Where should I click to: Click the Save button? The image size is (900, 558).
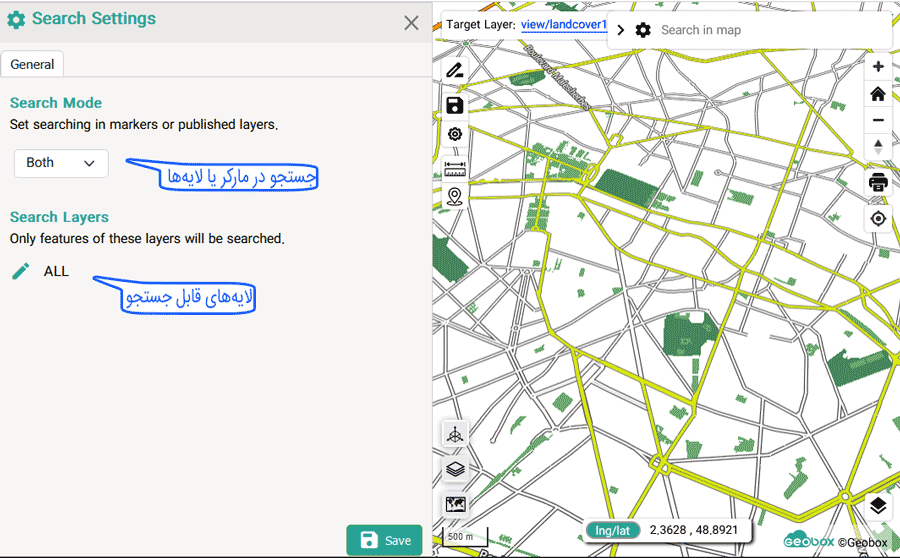[x=384, y=540]
